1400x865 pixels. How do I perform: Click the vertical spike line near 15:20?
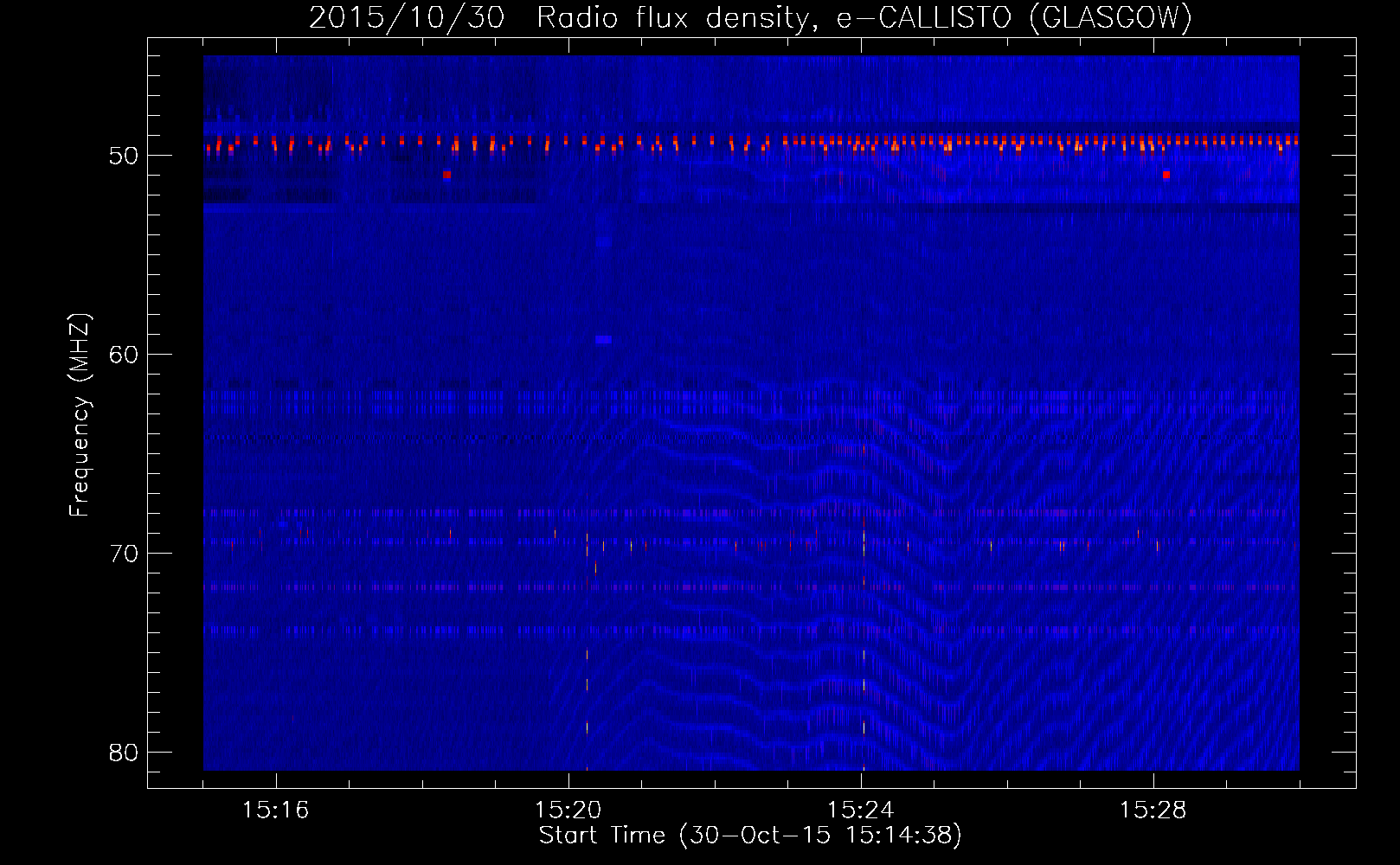(x=587, y=631)
